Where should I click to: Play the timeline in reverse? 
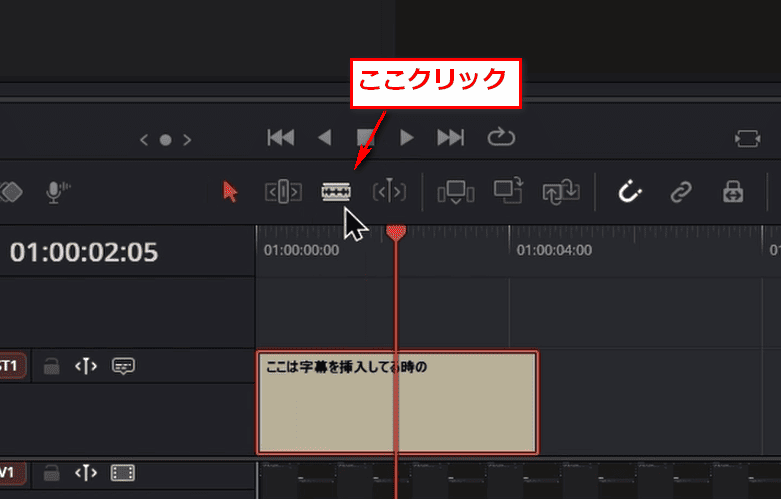tap(324, 138)
